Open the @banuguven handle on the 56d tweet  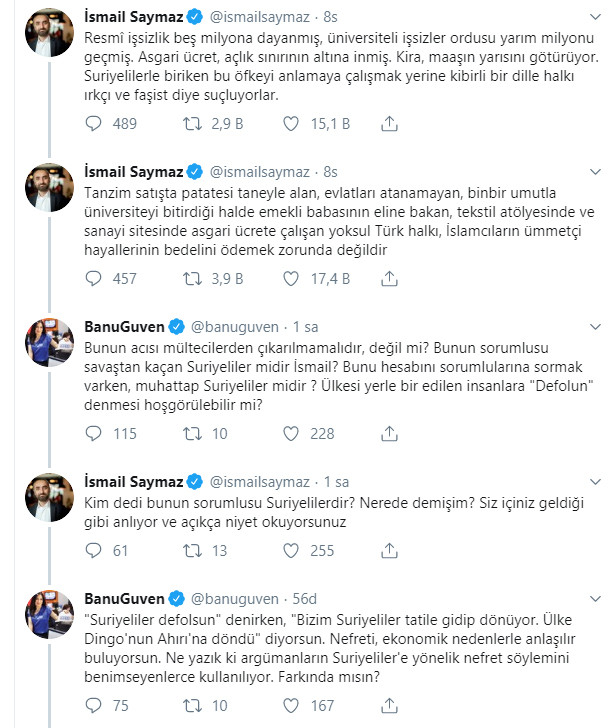[x=234, y=599]
